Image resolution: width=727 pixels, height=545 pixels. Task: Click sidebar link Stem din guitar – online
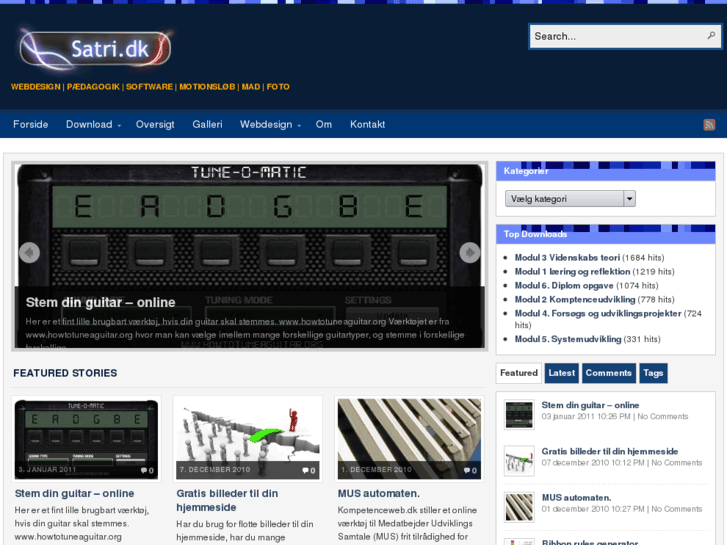pos(590,405)
